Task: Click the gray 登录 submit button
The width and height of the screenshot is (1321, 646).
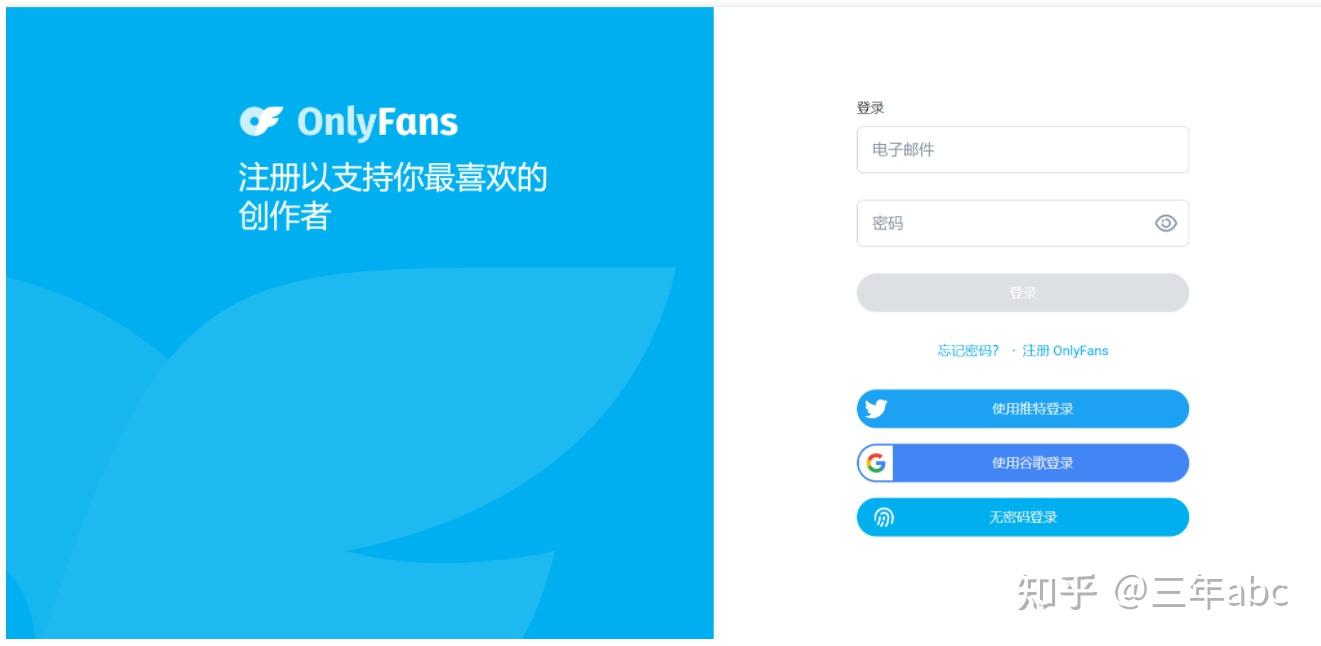Action: pos(1022,293)
